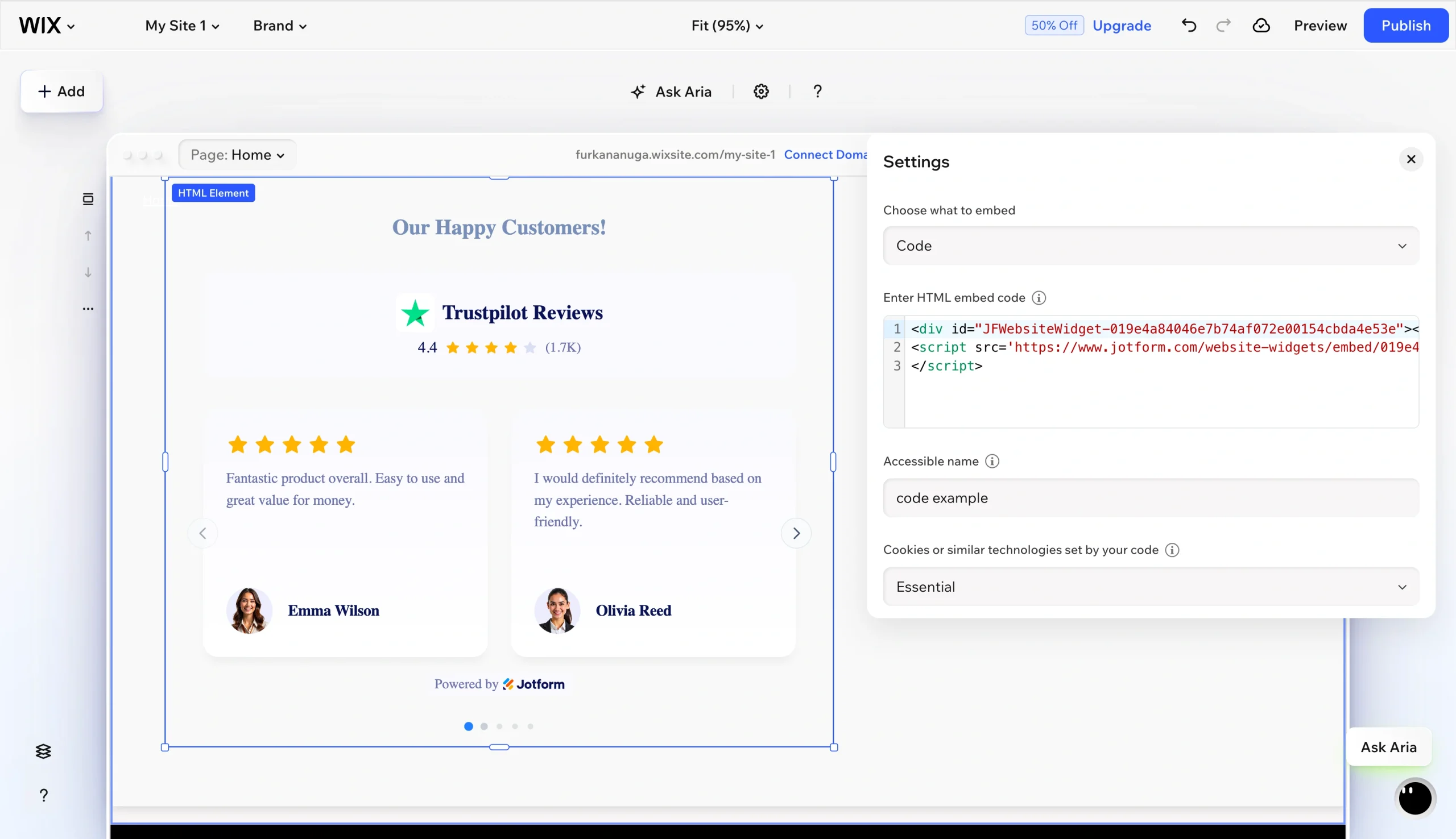The image size is (1456, 839).
Task: Click the Upgrade link
Action: point(1121,26)
